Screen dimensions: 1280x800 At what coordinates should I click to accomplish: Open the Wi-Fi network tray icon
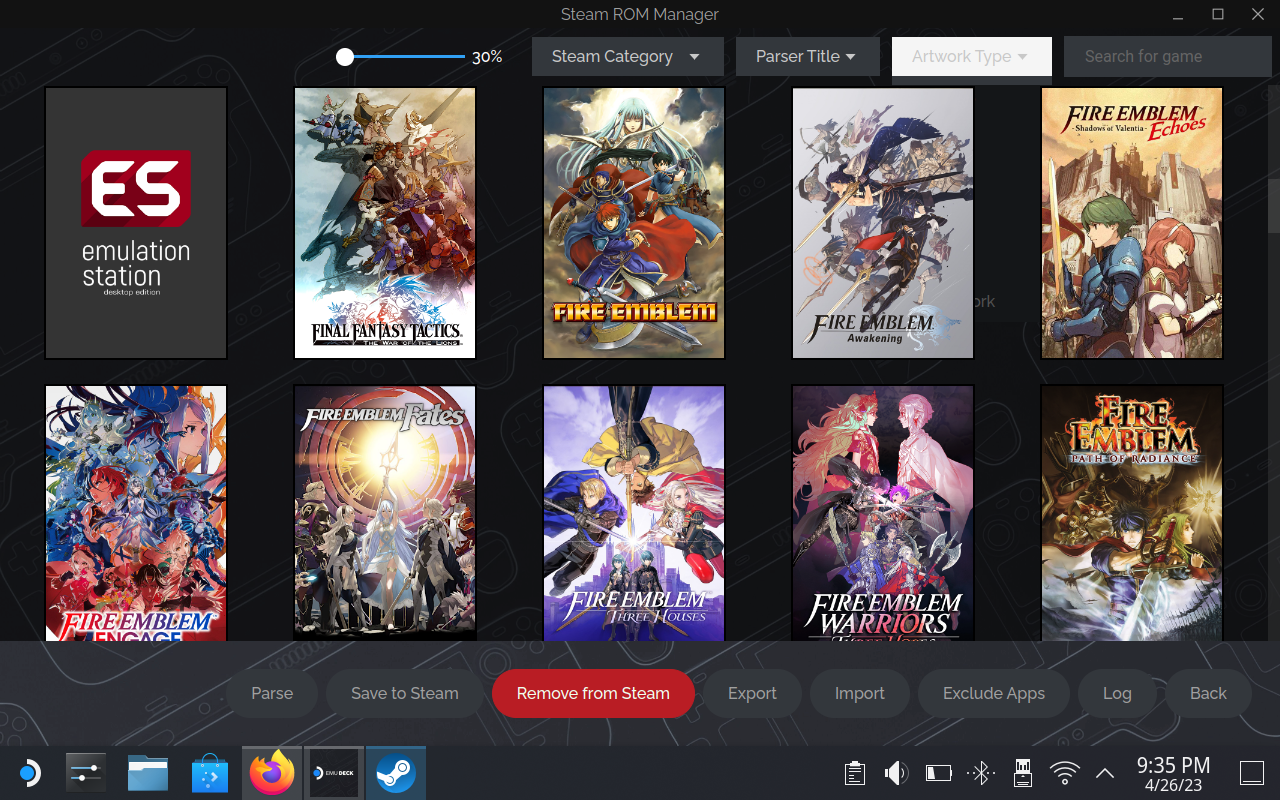click(x=1064, y=772)
